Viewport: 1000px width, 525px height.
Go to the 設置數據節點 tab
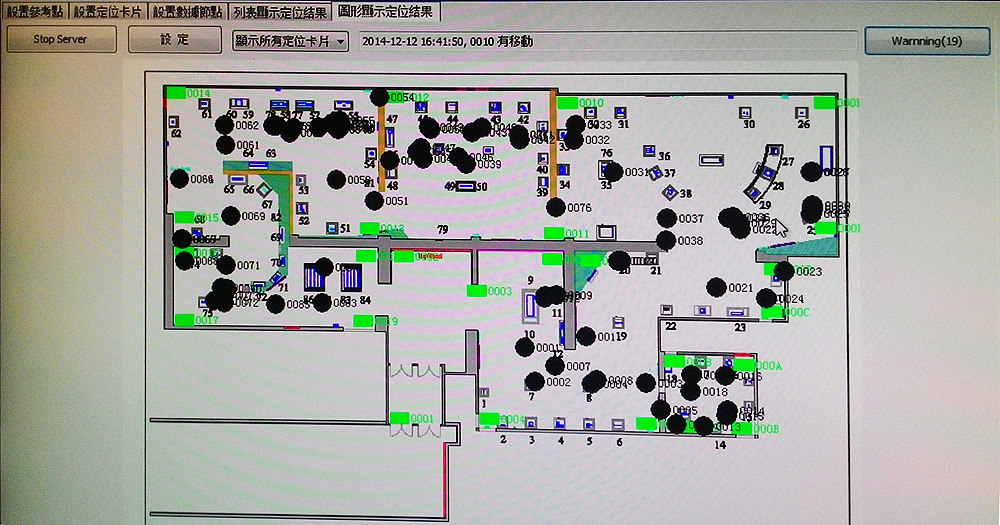[187, 12]
